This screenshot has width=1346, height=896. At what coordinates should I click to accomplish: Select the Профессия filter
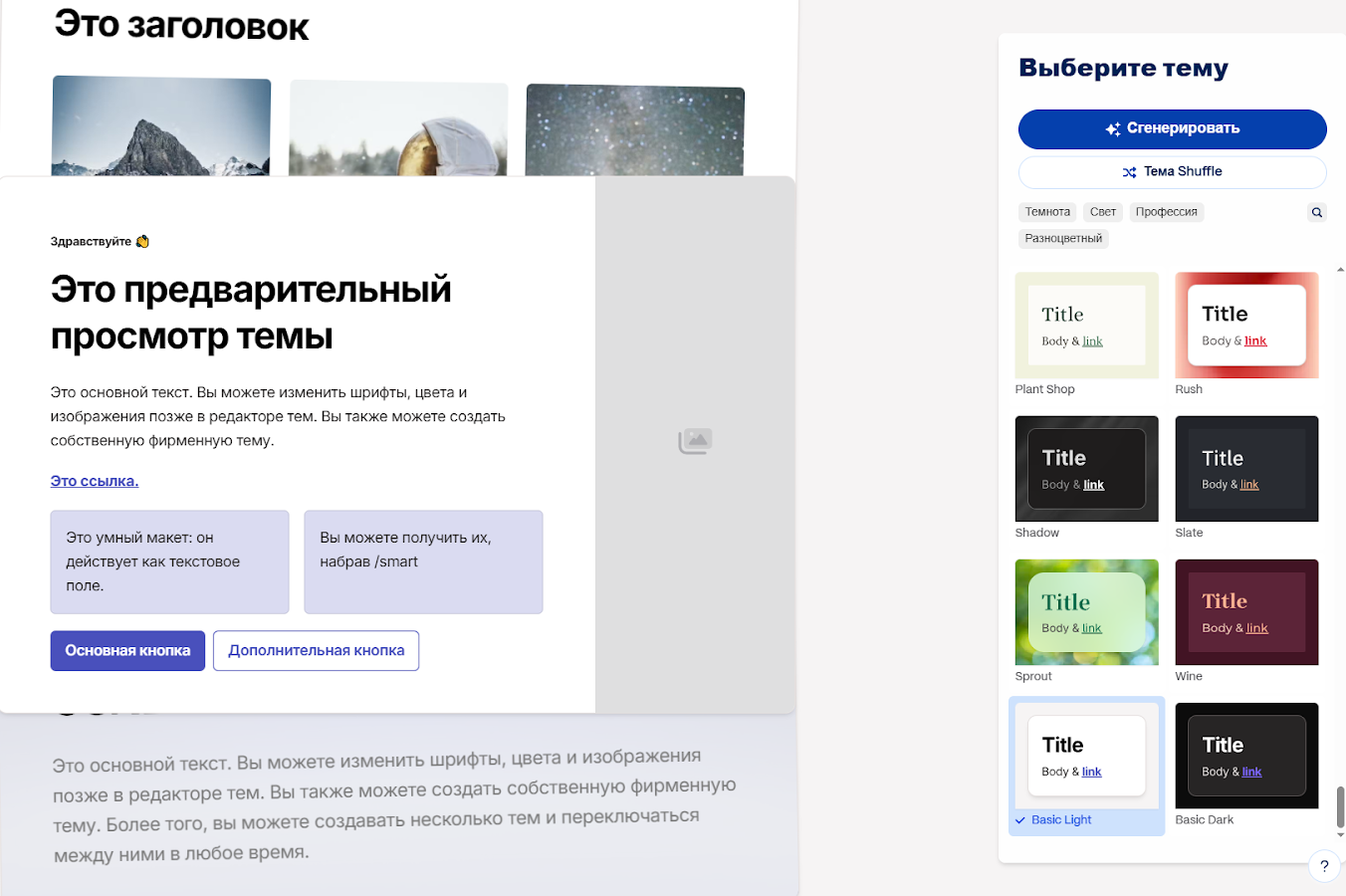click(1166, 211)
